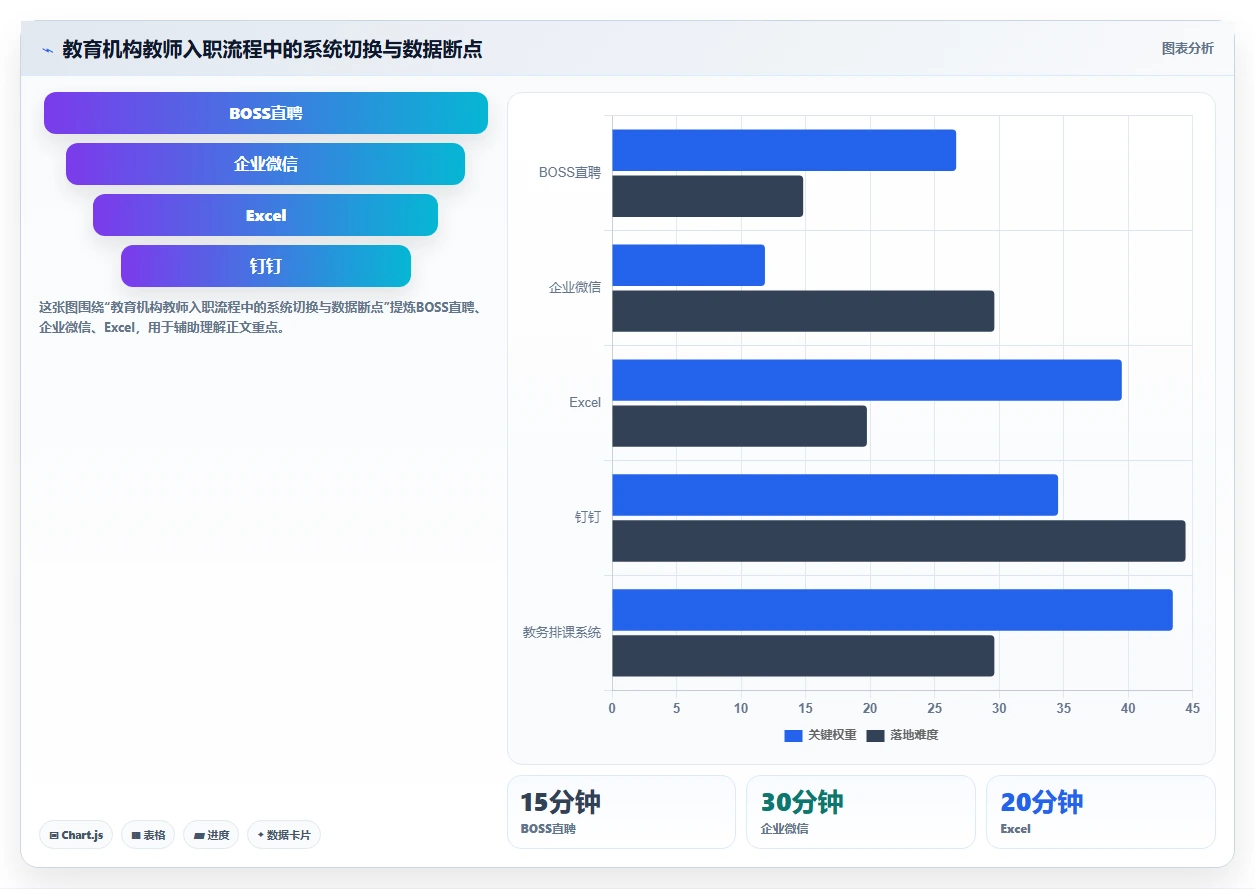Click the blue Excel 关键权重 bar

867,380
